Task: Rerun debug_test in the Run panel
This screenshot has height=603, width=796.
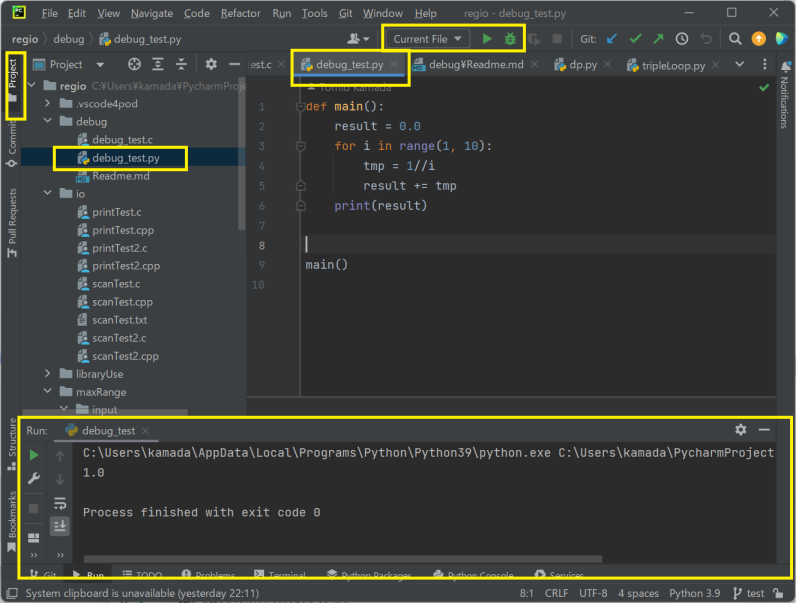Action: (x=34, y=455)
